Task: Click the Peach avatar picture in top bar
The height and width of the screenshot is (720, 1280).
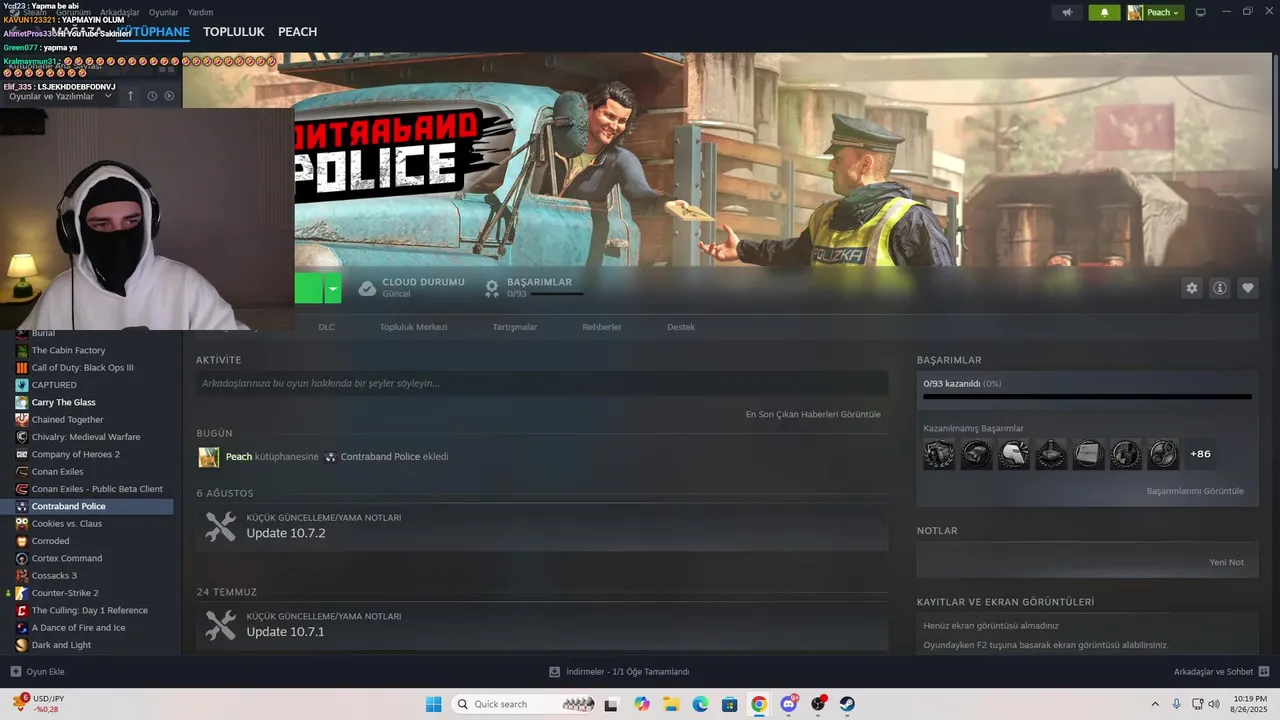Action: pos(1135,12)
